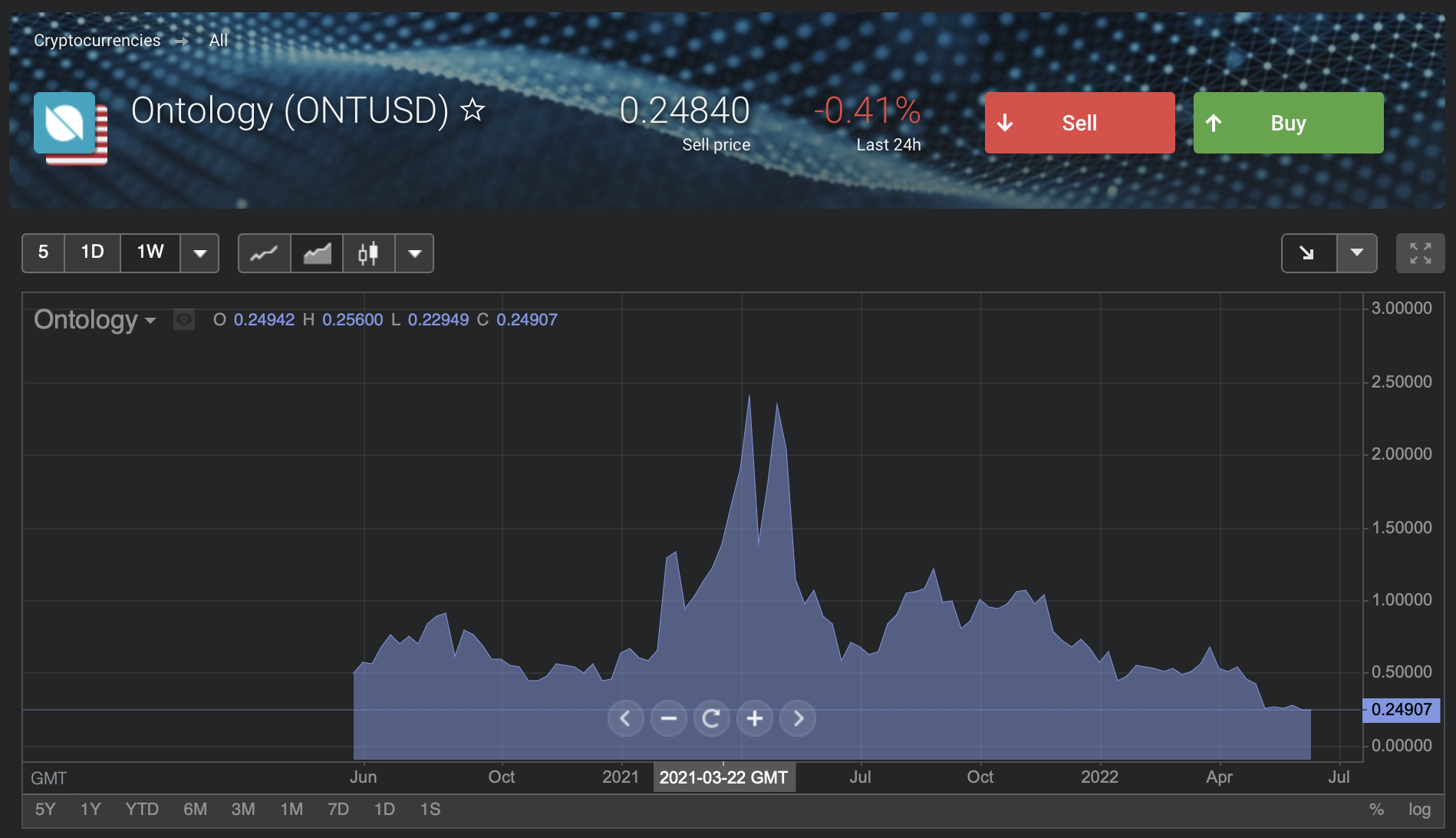This screenshot has width=1456, height=838.
Task: Select 1S time range
Action: [x=430, y=809]
